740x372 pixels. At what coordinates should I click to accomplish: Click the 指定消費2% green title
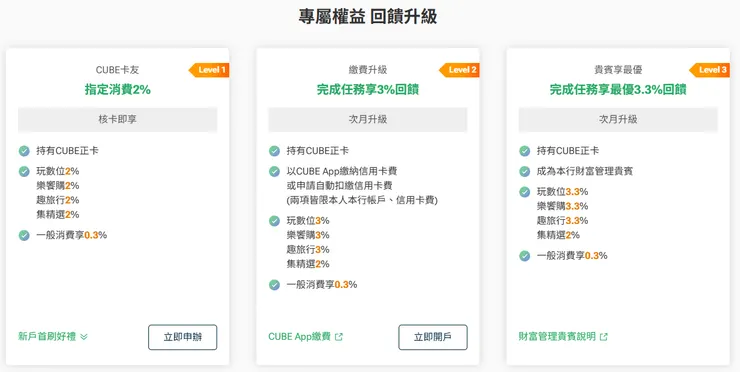(x=118, y=90)
